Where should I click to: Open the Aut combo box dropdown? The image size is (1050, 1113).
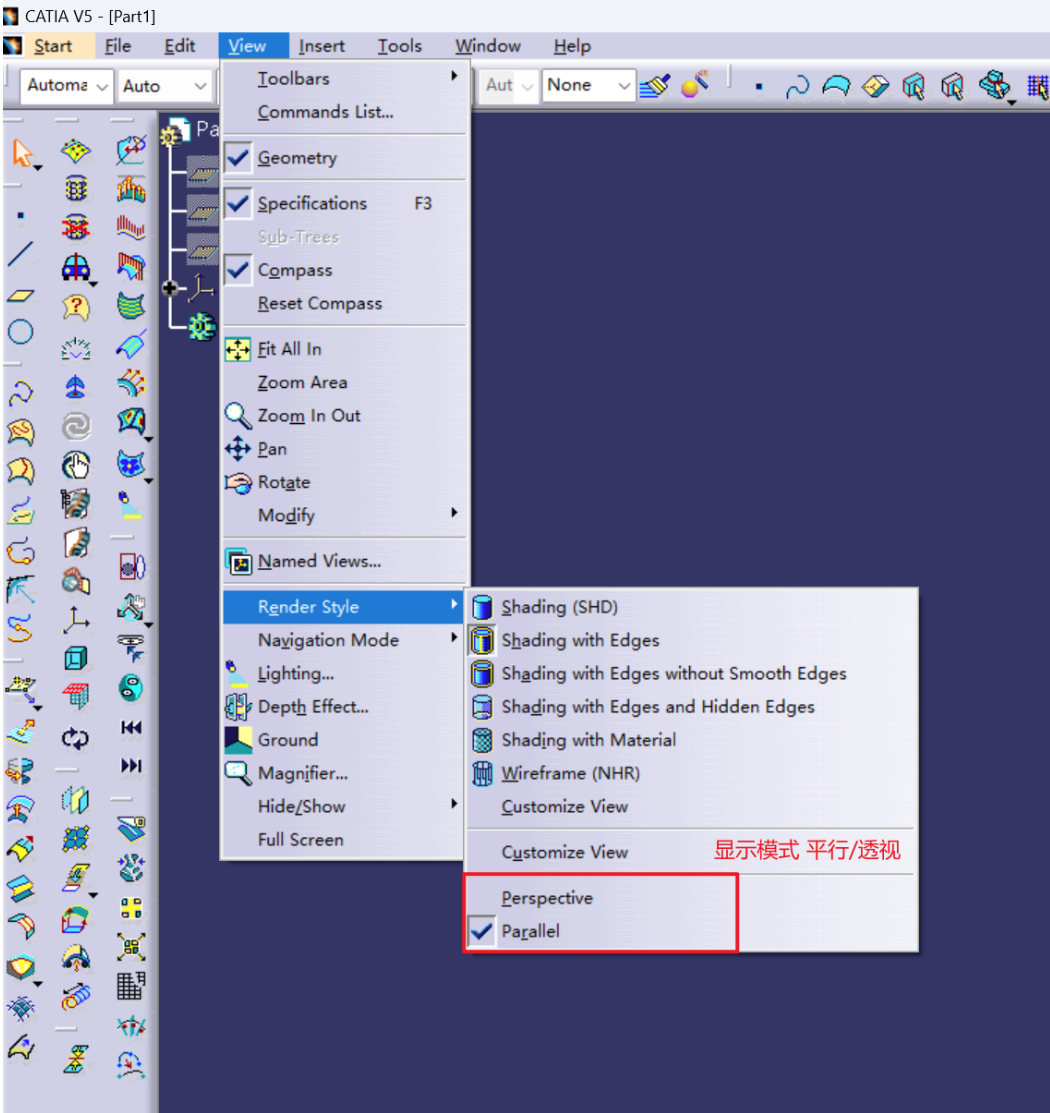(x=527, y=87)
